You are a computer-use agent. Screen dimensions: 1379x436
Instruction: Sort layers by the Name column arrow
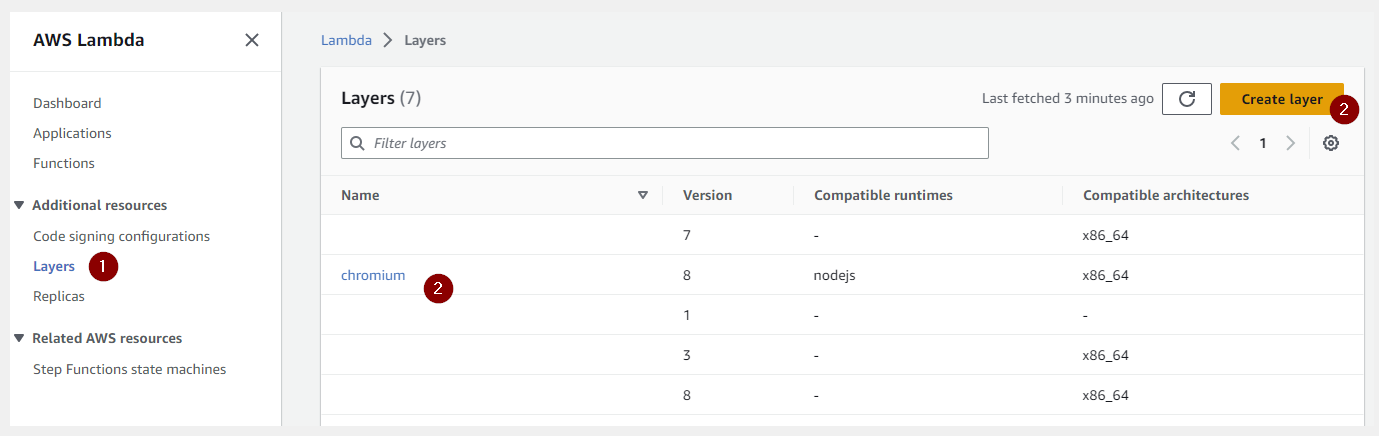point(643,195)
